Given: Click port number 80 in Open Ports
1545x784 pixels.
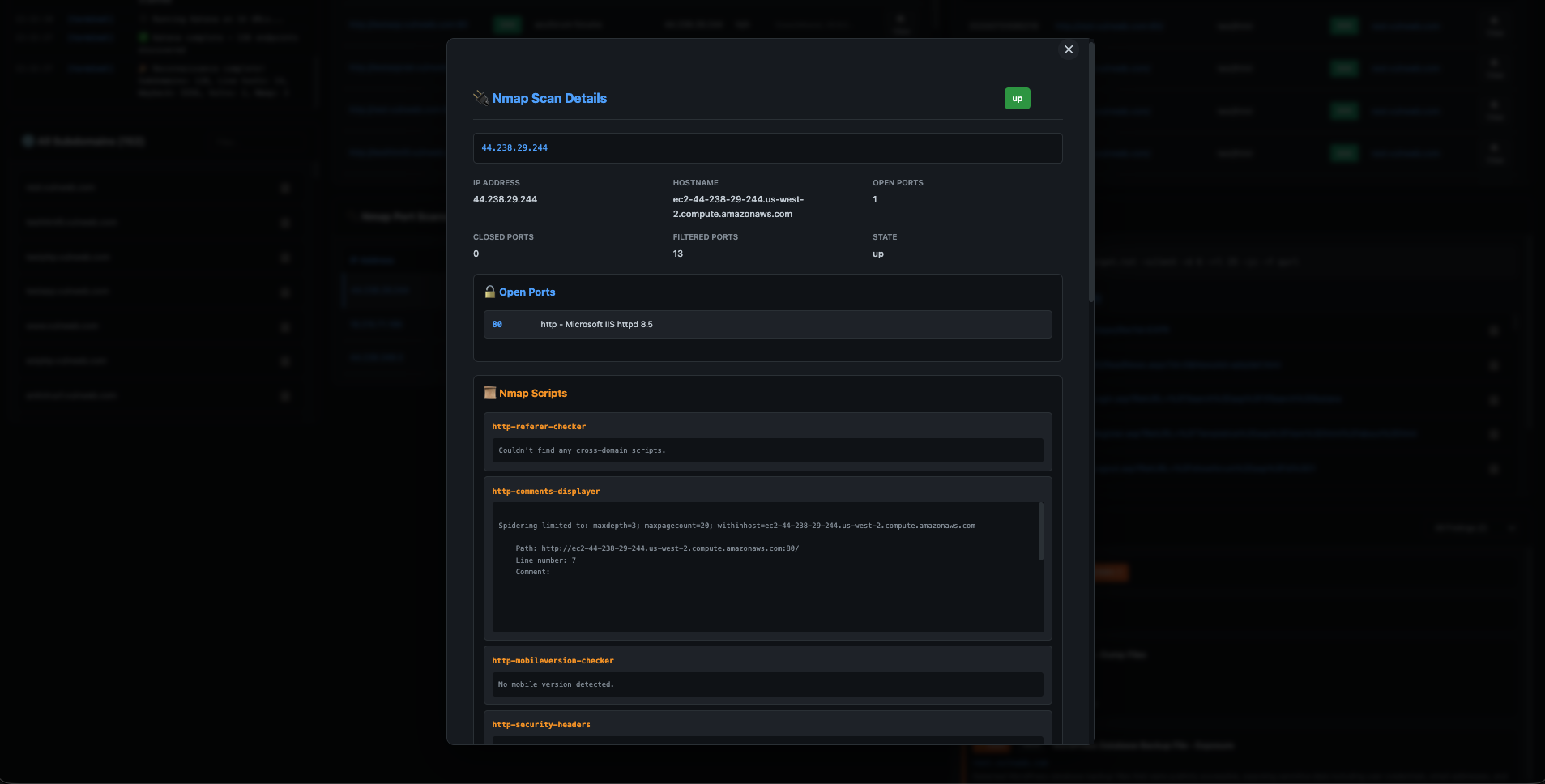Looking at the screenshot, I should coord(497,325).
